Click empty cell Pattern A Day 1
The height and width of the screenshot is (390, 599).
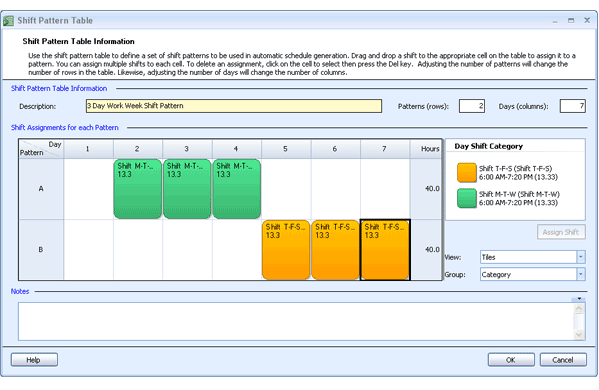[x=88, y=189]
